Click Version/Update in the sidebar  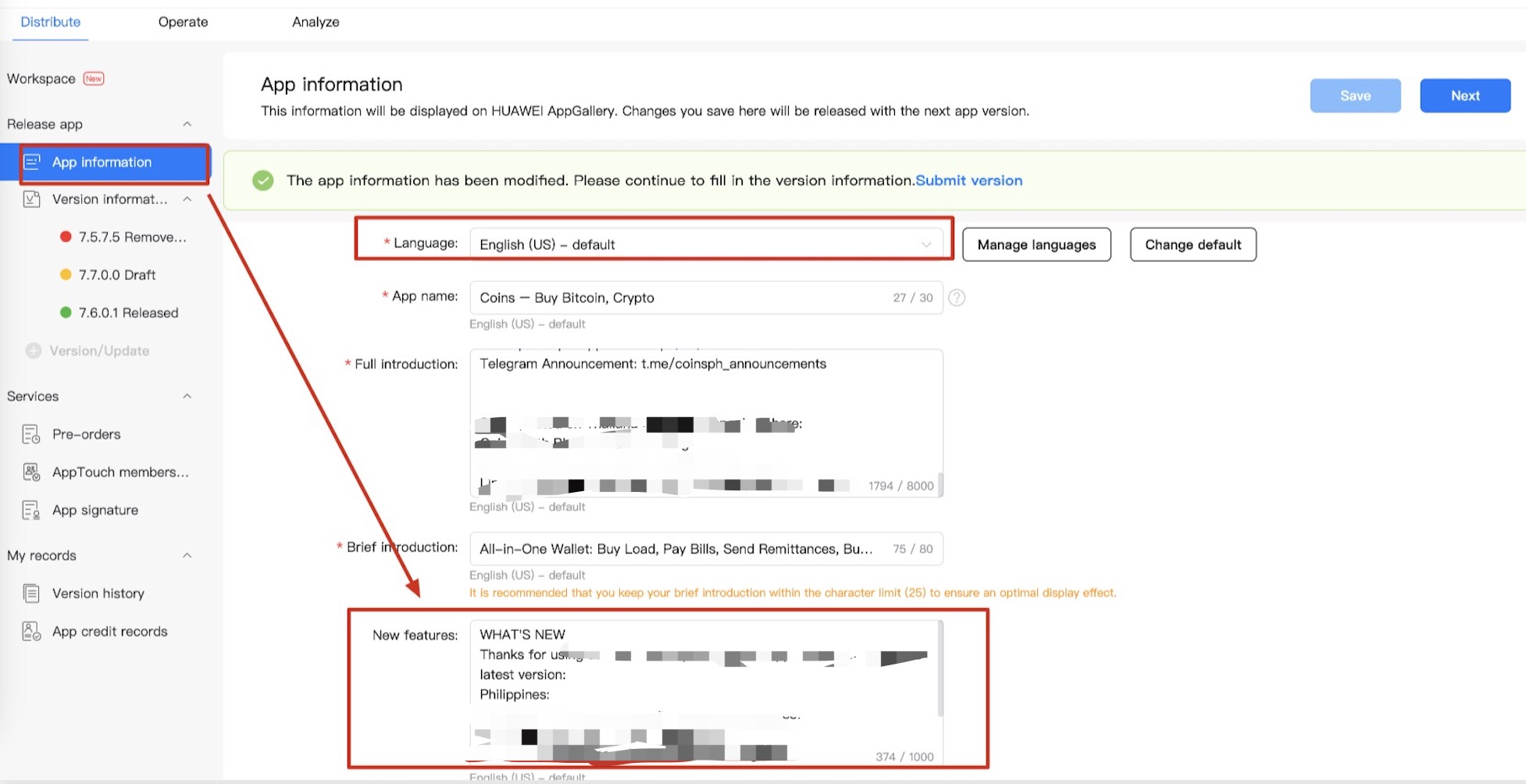click(99, 351)
